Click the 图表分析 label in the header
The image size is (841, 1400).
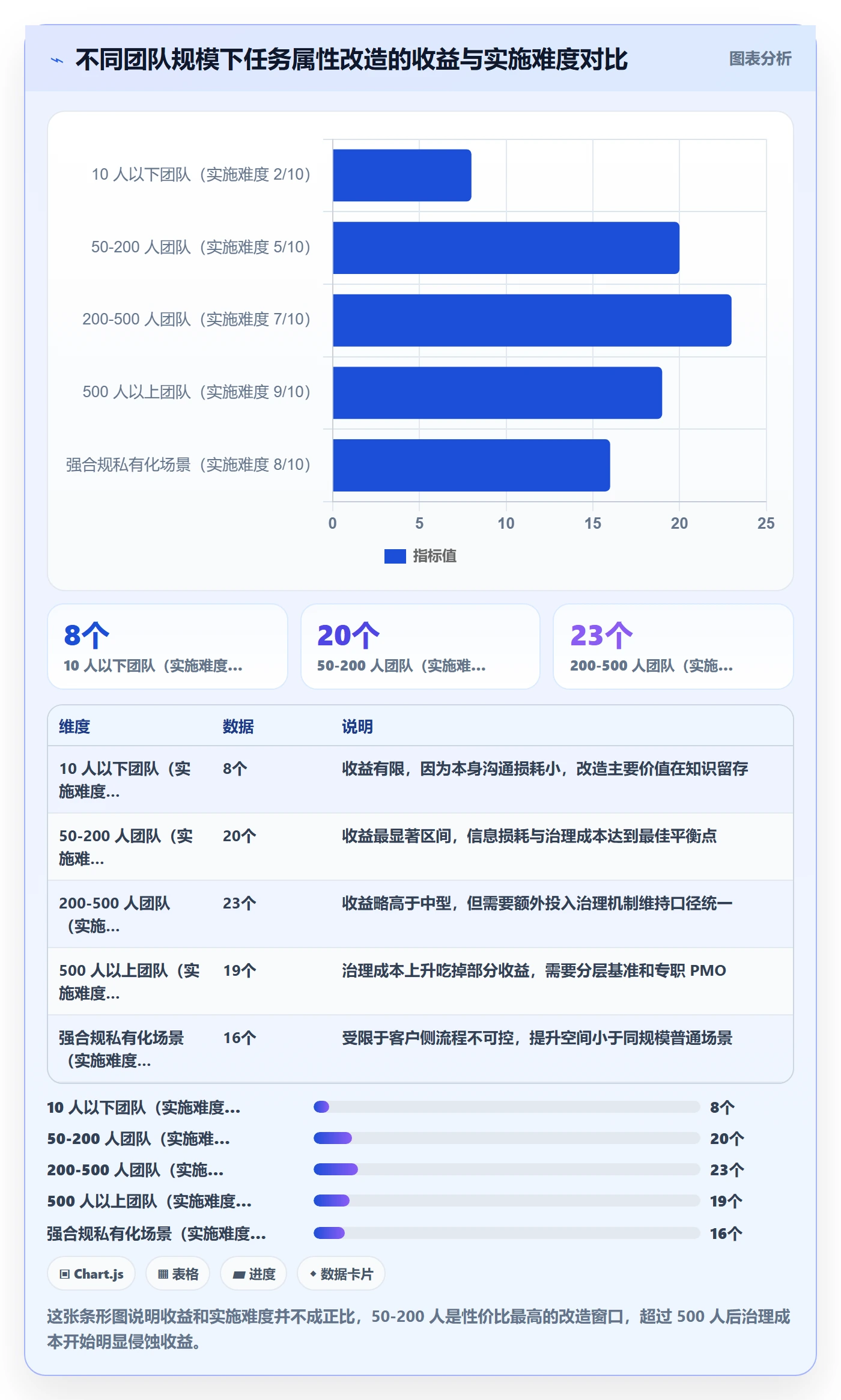[760, 59]
